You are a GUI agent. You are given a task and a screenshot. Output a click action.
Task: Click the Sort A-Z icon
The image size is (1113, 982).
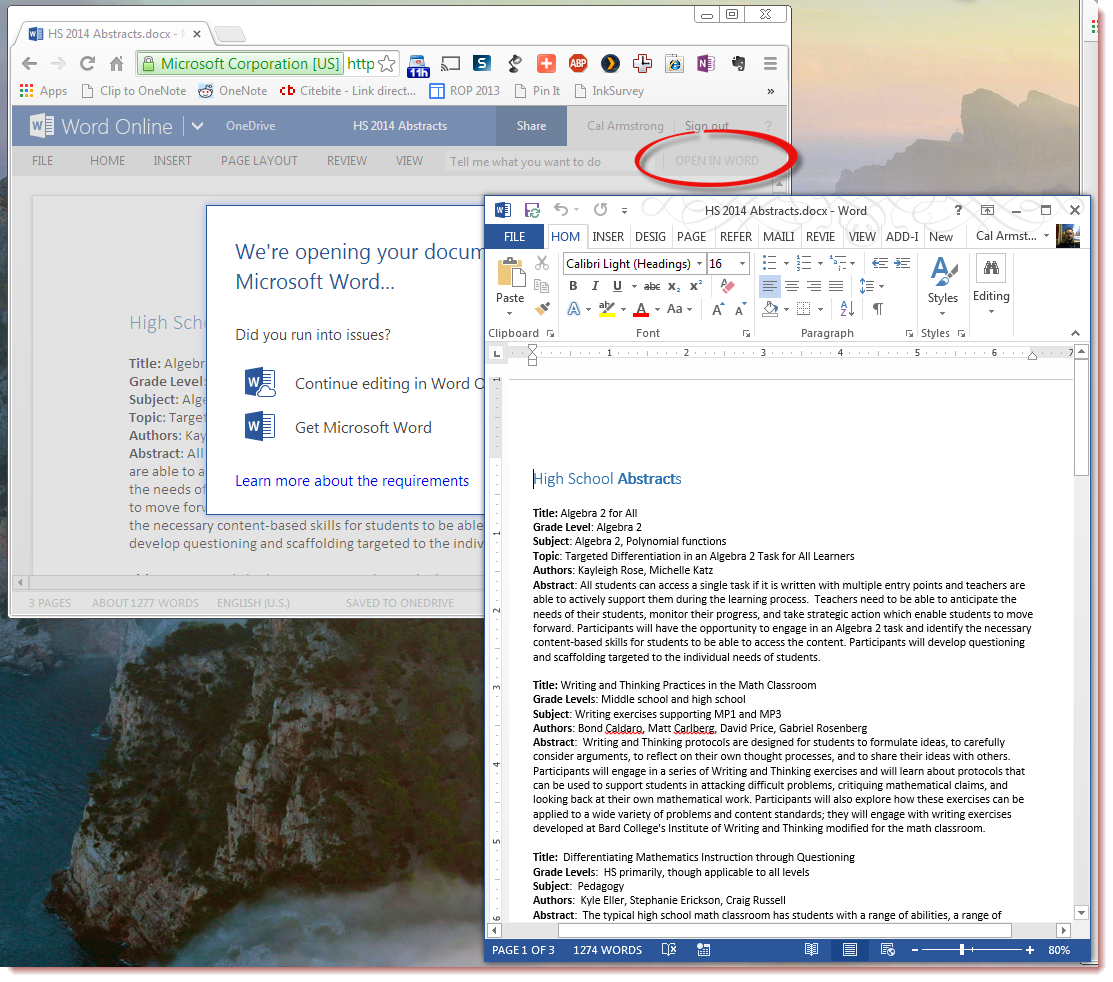point(847,309)
